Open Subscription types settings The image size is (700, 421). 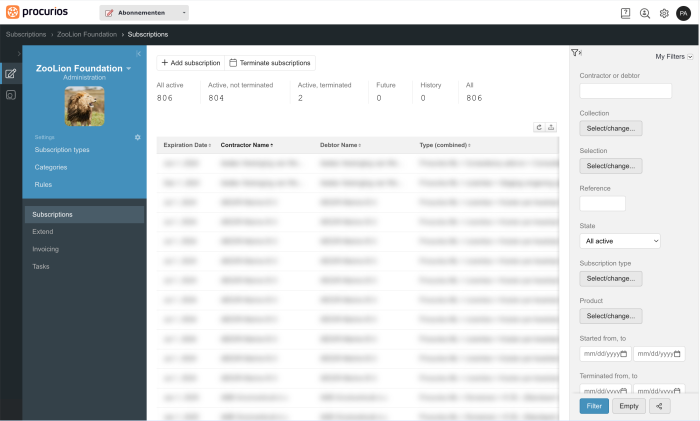[x=62, y=150]
